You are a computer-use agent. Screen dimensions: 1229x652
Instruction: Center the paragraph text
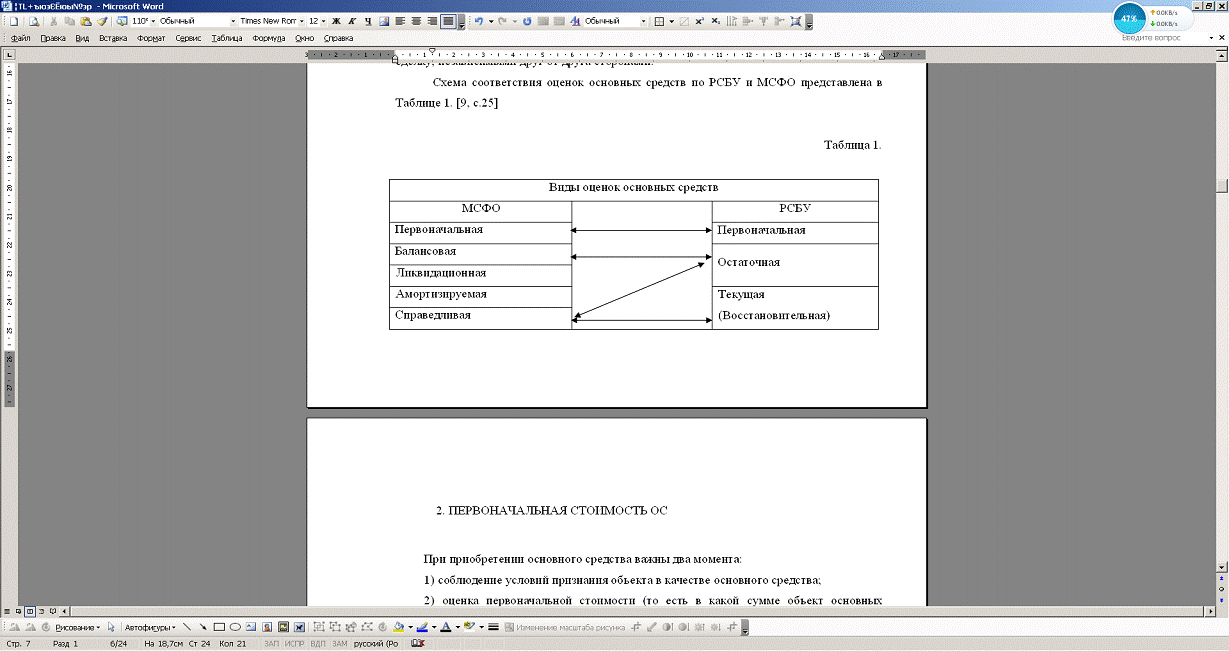point(416,20)
